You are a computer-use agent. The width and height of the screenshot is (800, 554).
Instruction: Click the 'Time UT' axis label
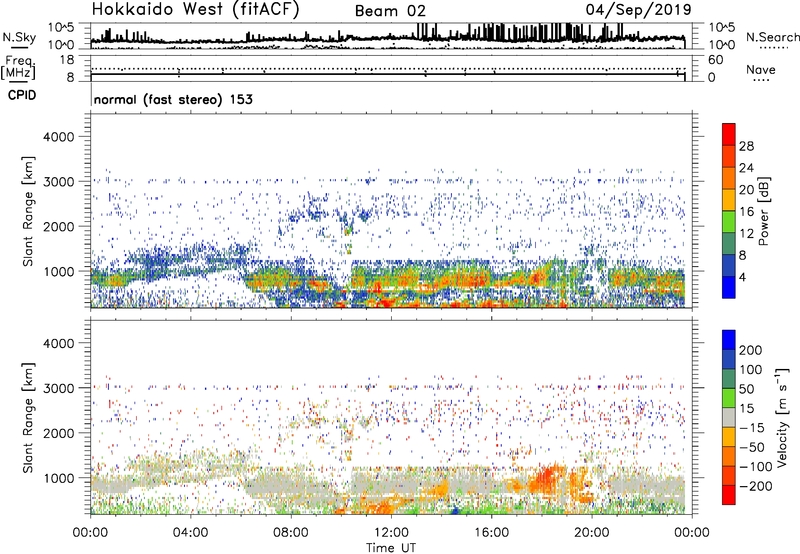391,548
